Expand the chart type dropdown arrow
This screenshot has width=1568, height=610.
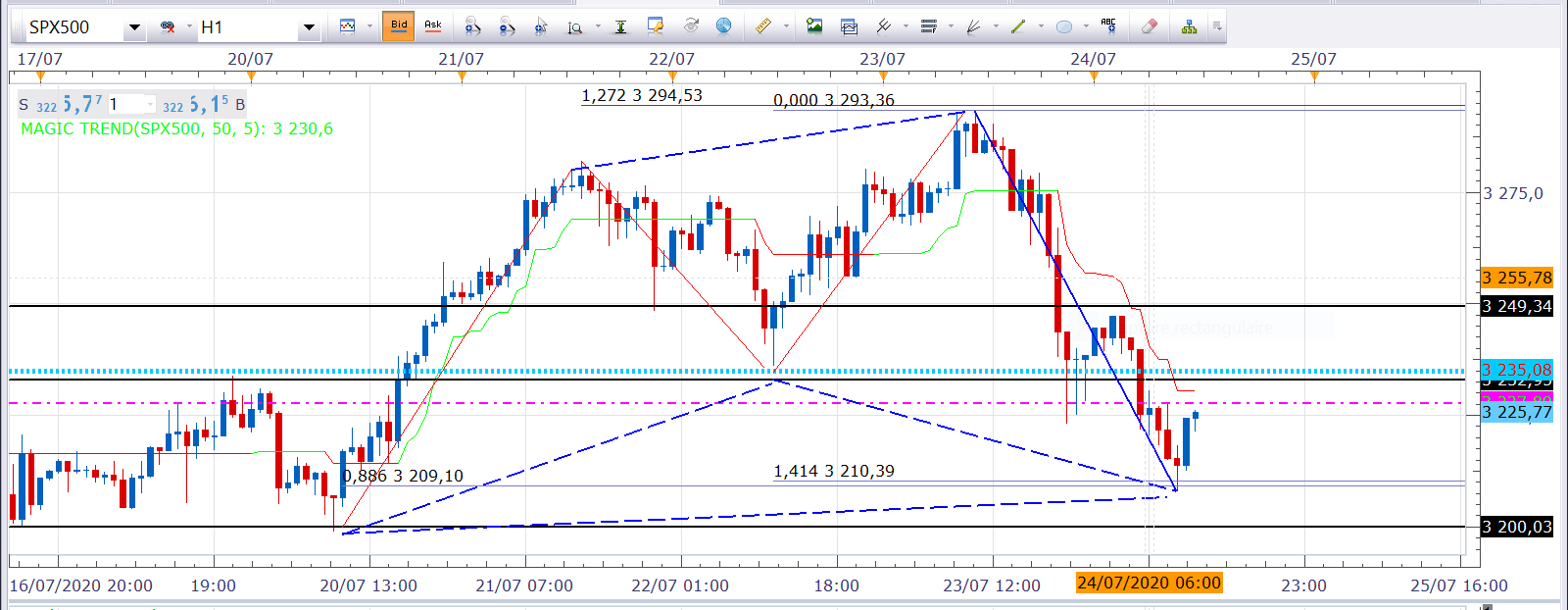(369, 26)
